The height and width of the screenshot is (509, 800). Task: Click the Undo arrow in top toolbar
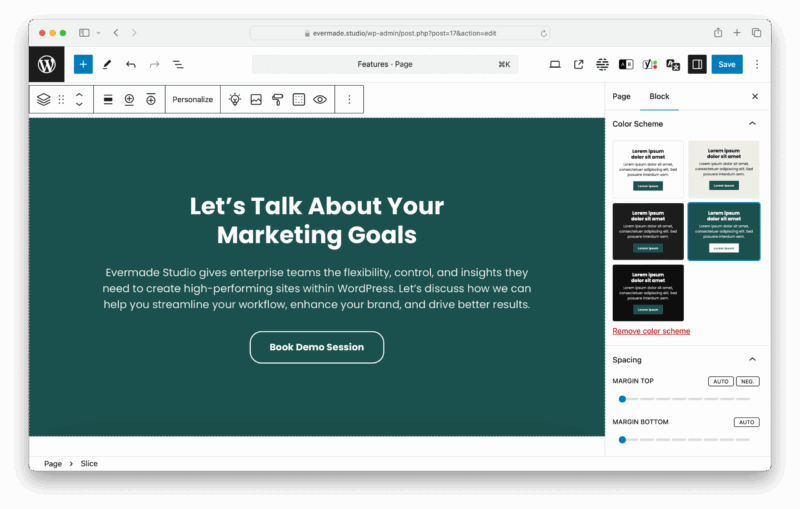[131, 64]
